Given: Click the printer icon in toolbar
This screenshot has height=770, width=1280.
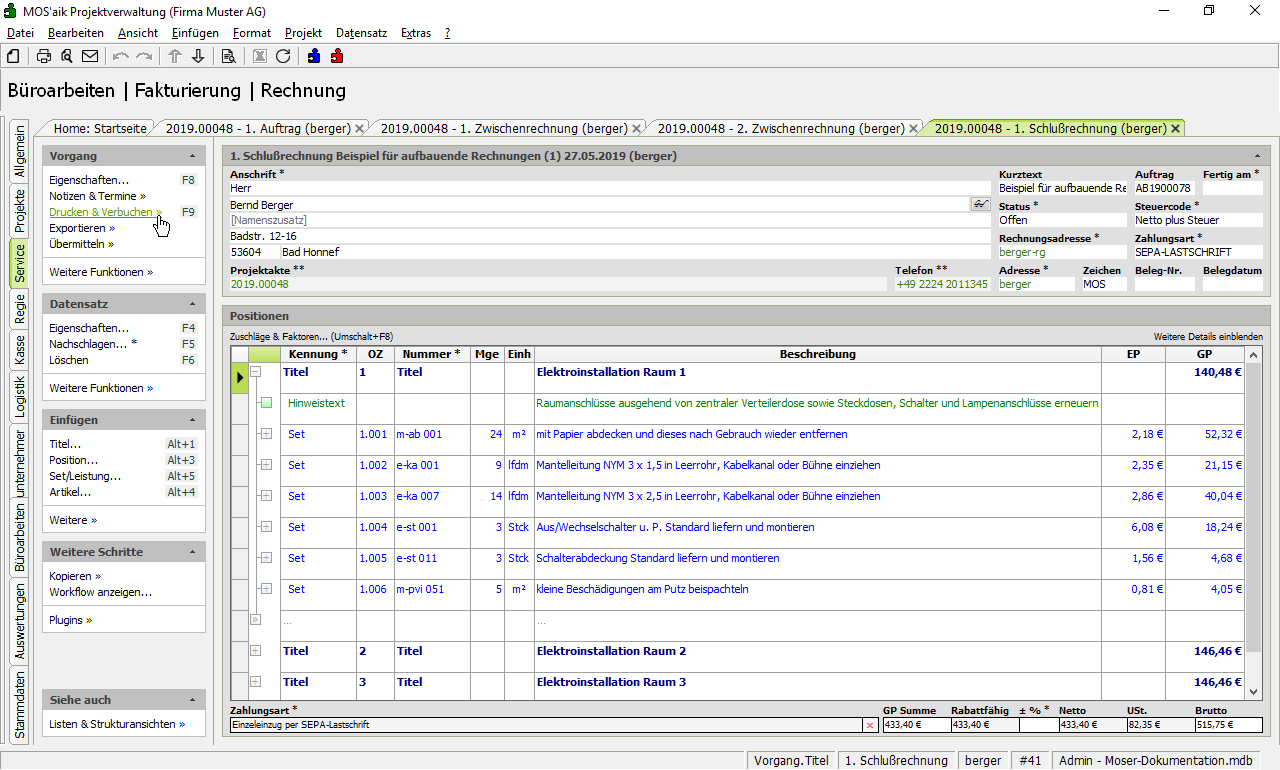Looking at the screenshot, I should pos(44,56).
